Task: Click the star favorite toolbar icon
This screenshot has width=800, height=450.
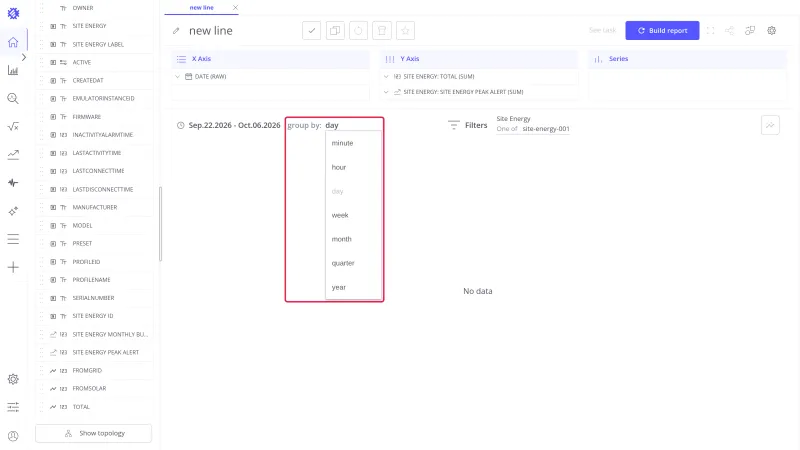Action: [405, 31]
